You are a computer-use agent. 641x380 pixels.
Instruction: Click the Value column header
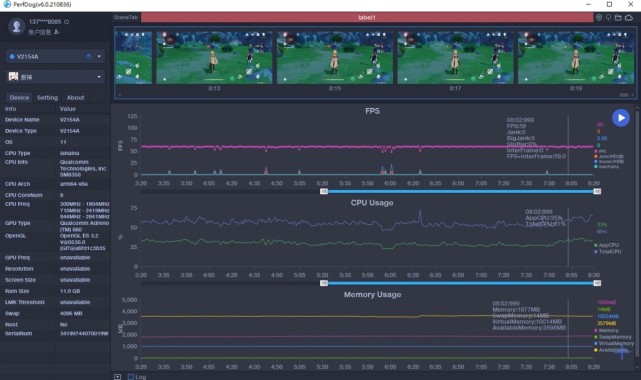(68, 109)
